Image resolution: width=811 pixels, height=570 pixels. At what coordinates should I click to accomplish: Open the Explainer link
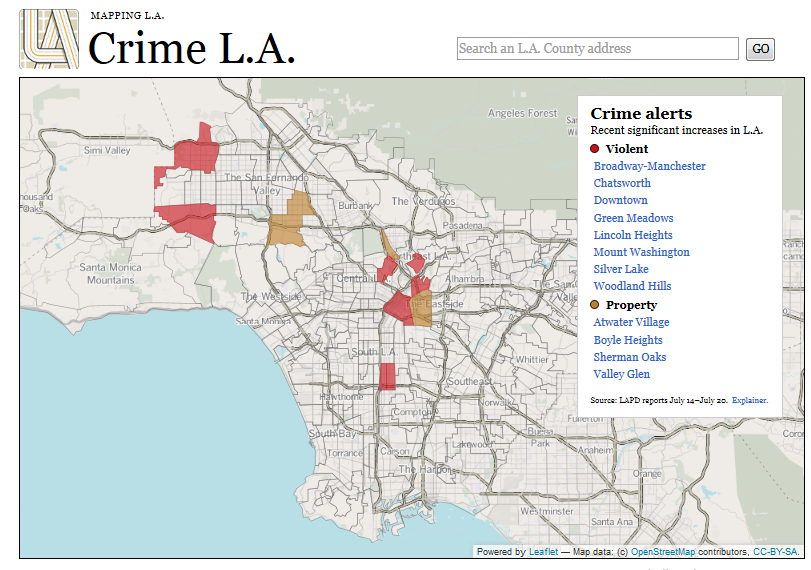749,400
